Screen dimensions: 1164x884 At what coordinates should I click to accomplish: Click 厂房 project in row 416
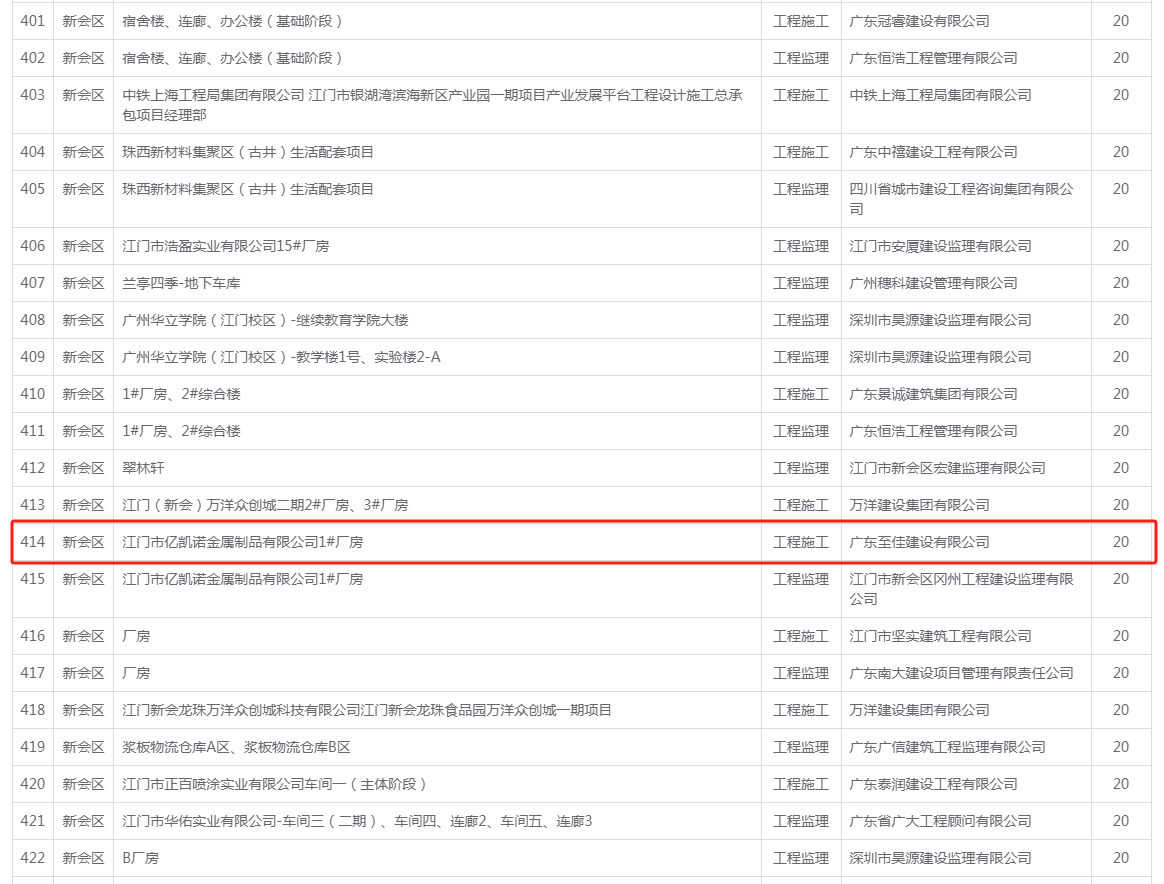136,636
